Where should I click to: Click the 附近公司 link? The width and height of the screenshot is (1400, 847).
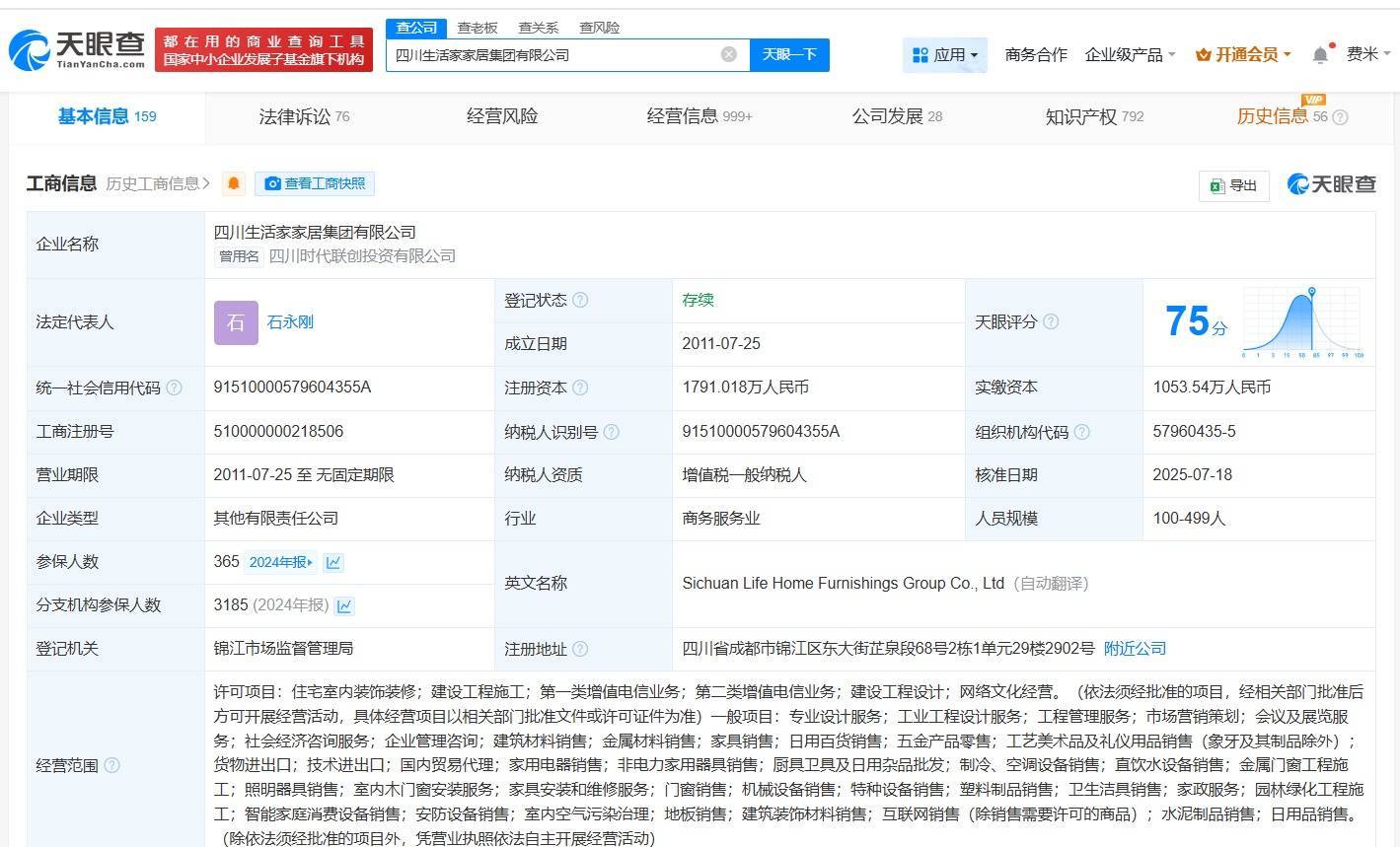click(x=1135, y=648)
